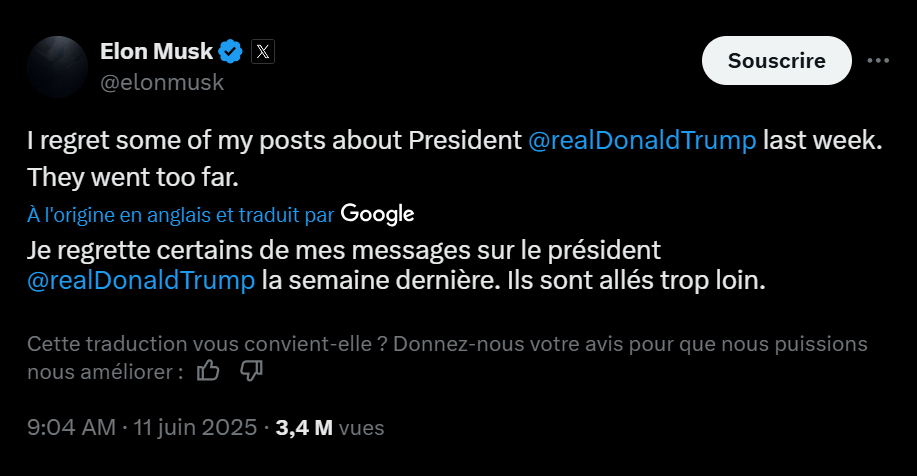Click the 3,4 M vues view count

pos(330,428)
